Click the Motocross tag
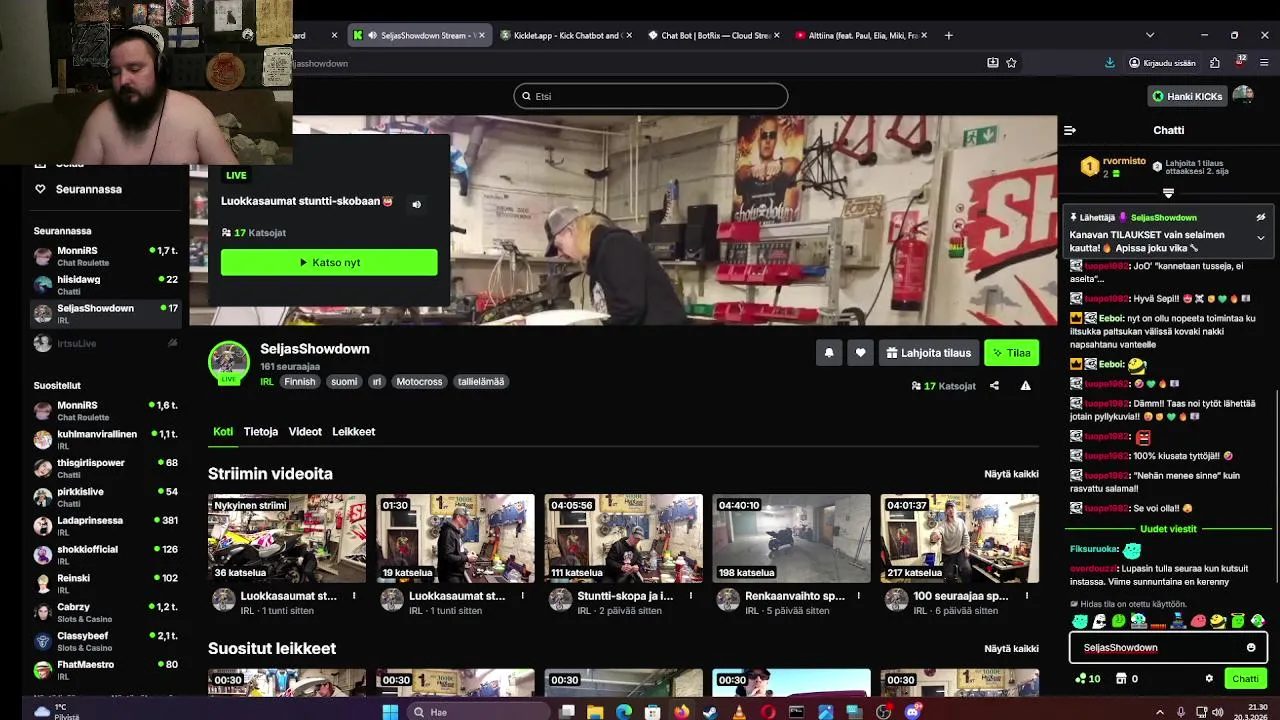Image resolution: width=1280 pixels, height=720 pixels. point(419,382)
